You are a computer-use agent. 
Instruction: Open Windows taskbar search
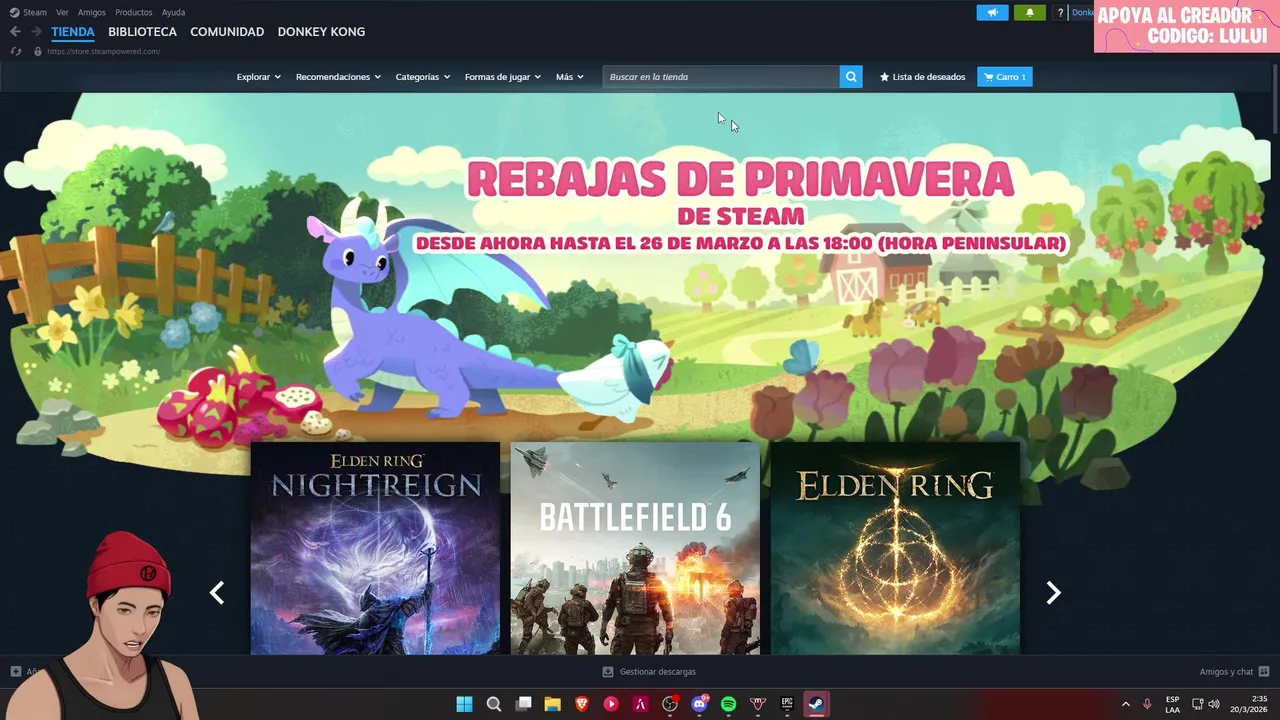(x=494, y=704)
